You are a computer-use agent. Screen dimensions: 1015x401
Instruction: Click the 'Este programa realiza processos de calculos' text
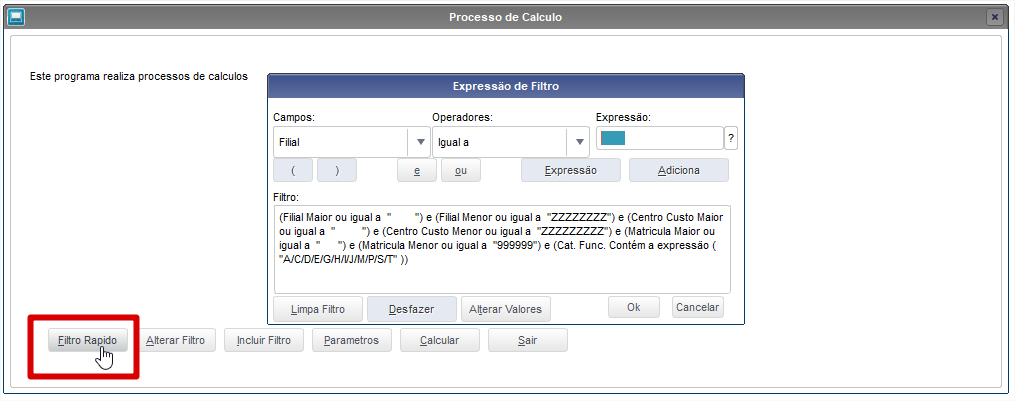pos(139,76)
